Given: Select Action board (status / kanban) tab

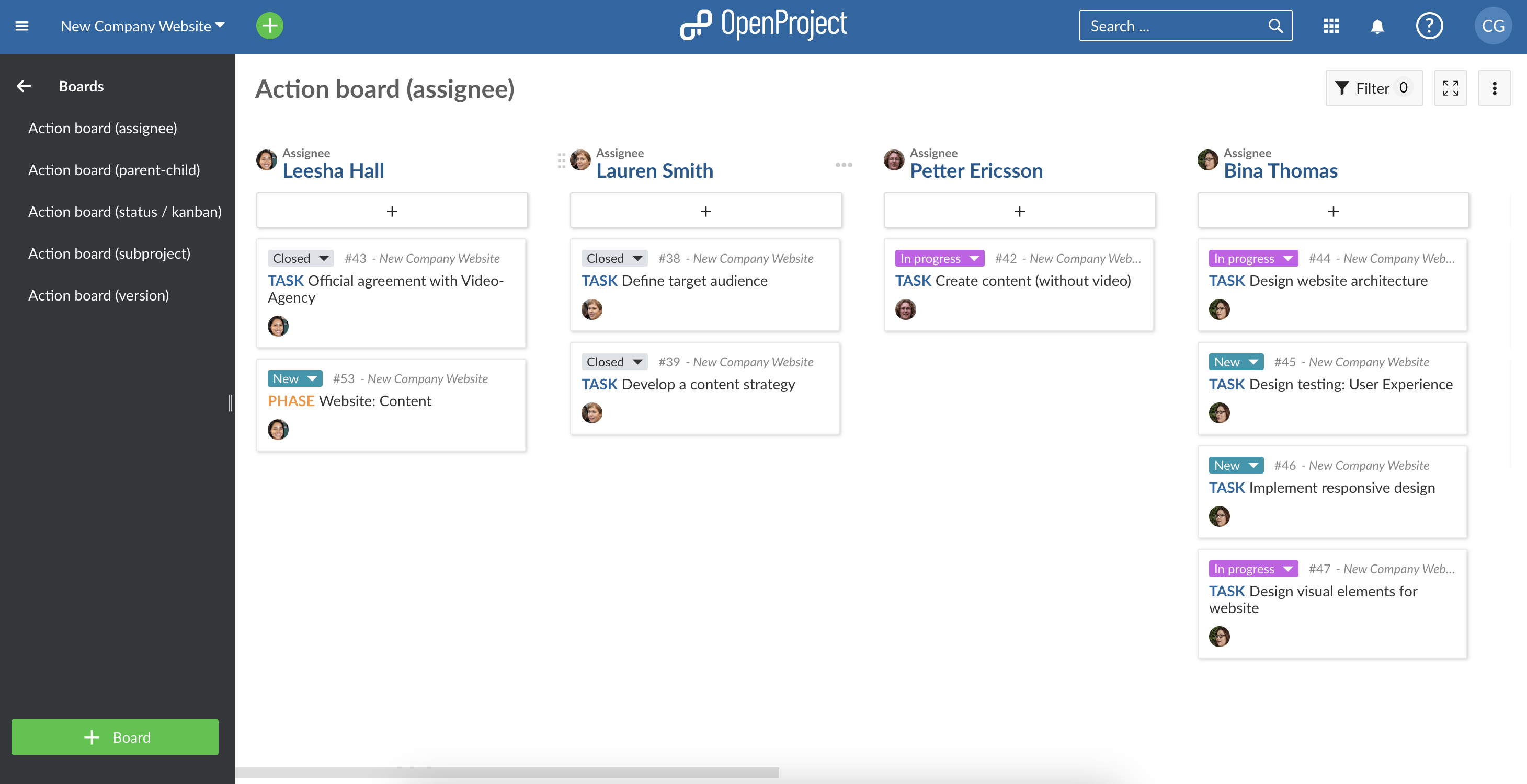Looking at the screenshot, I should (124, 211).
